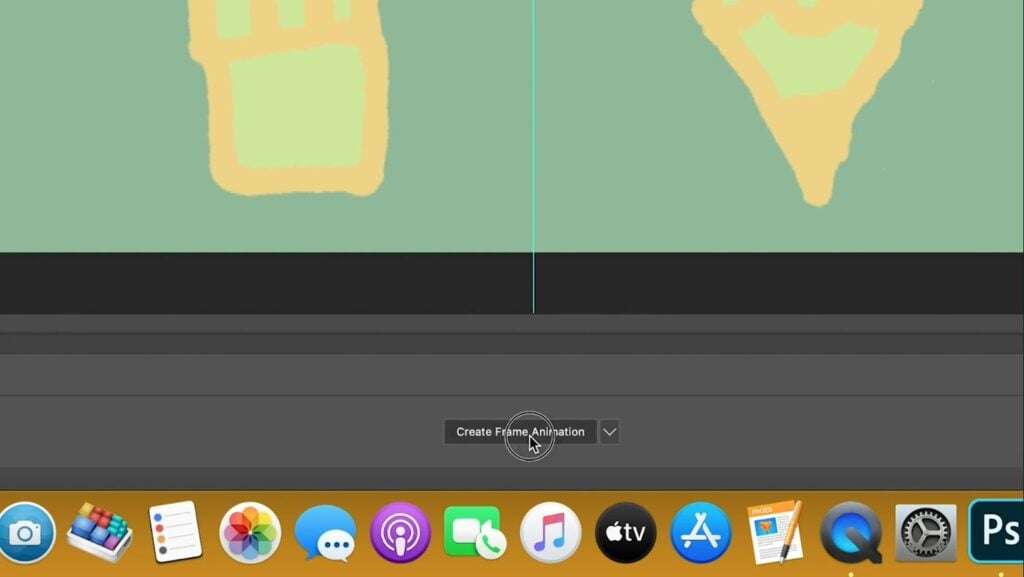Open QuickTime Player in the dock
This screenshot has width=1024, height=577.
(x=851, y=532)
